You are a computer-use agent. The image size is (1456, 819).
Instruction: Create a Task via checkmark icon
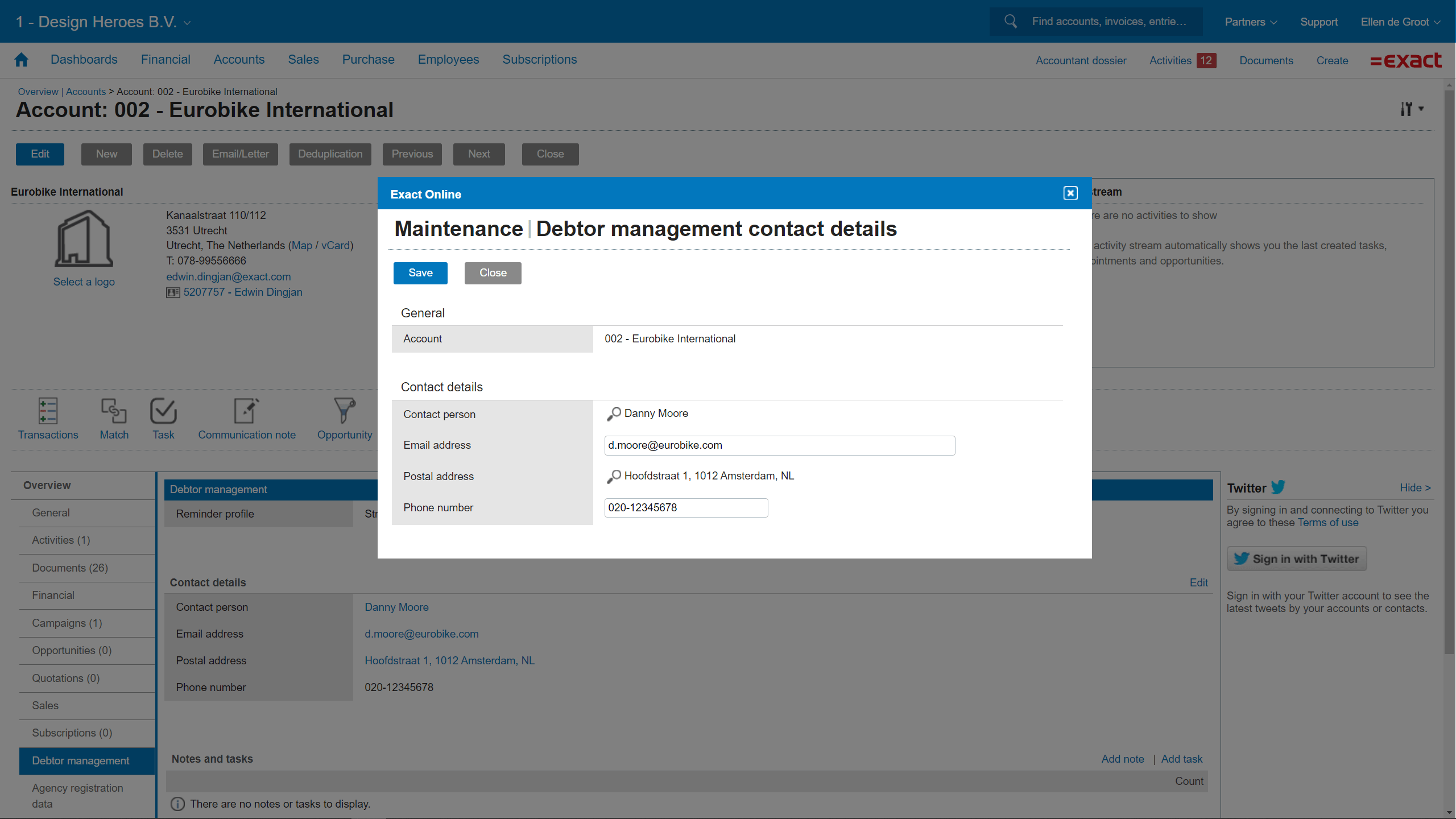[x=163, y=411]
